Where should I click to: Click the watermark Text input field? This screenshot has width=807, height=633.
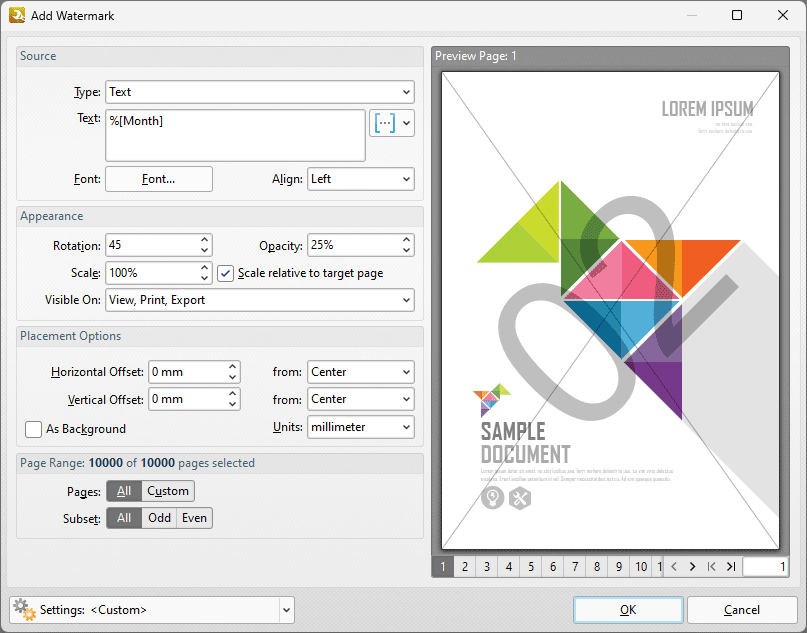(235, 135)
